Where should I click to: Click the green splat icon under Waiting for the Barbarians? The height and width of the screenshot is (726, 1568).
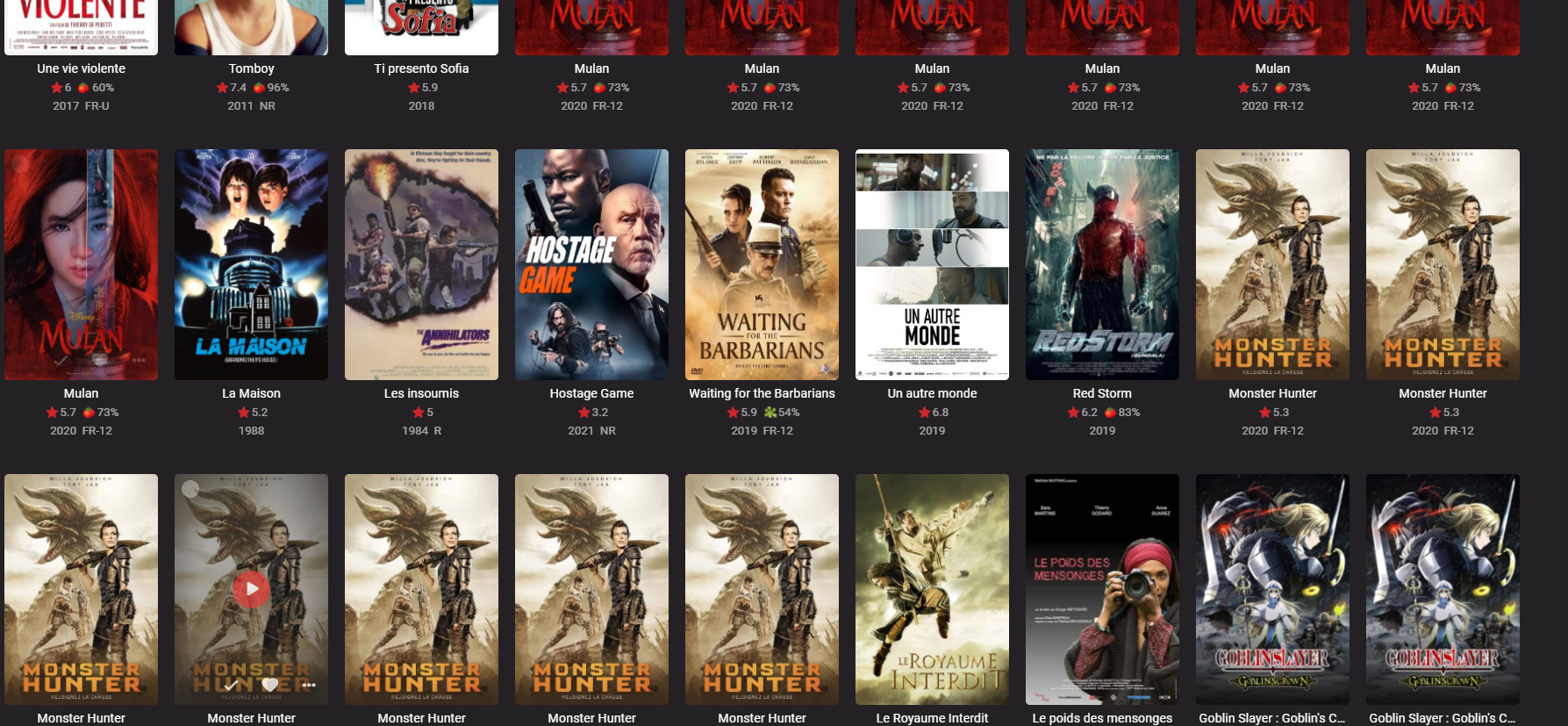(x=770, y=413)
